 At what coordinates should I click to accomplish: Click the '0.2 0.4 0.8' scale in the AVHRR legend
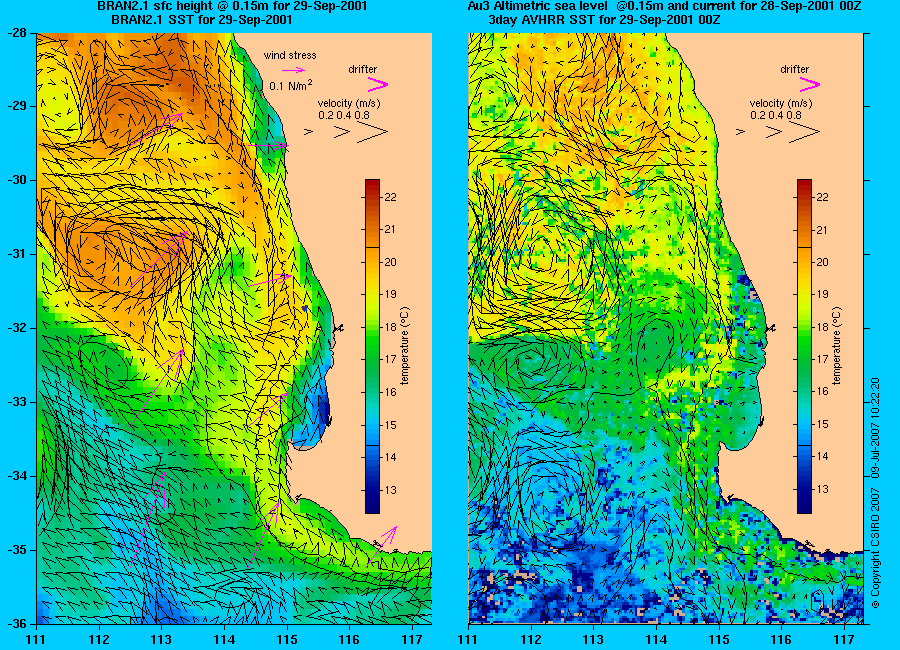pyautogui.click(x=776, y=115)
